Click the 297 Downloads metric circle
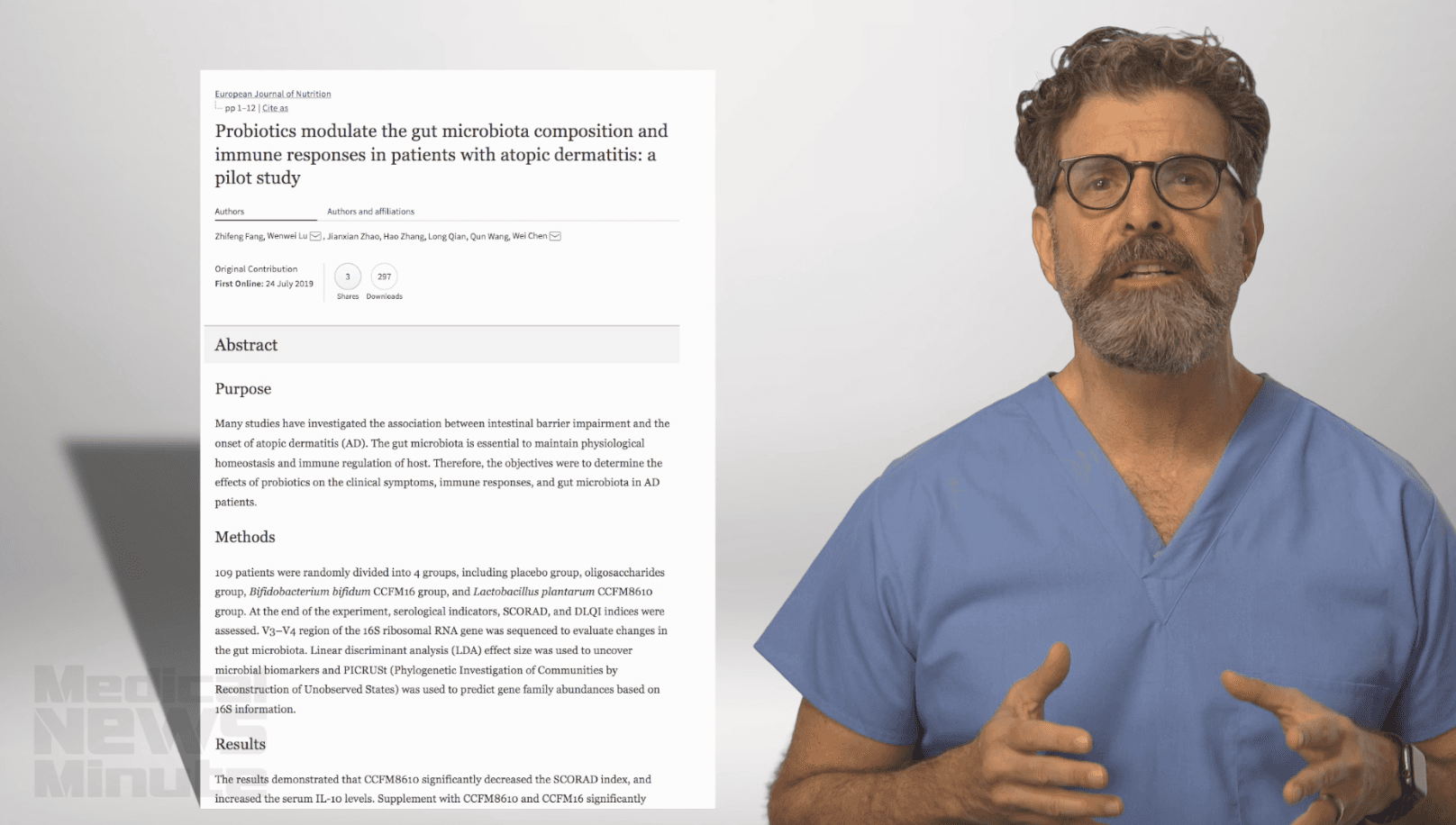The height and width of the screenshot is (825, 1456). pyautogui.click(x=385, y=277)
